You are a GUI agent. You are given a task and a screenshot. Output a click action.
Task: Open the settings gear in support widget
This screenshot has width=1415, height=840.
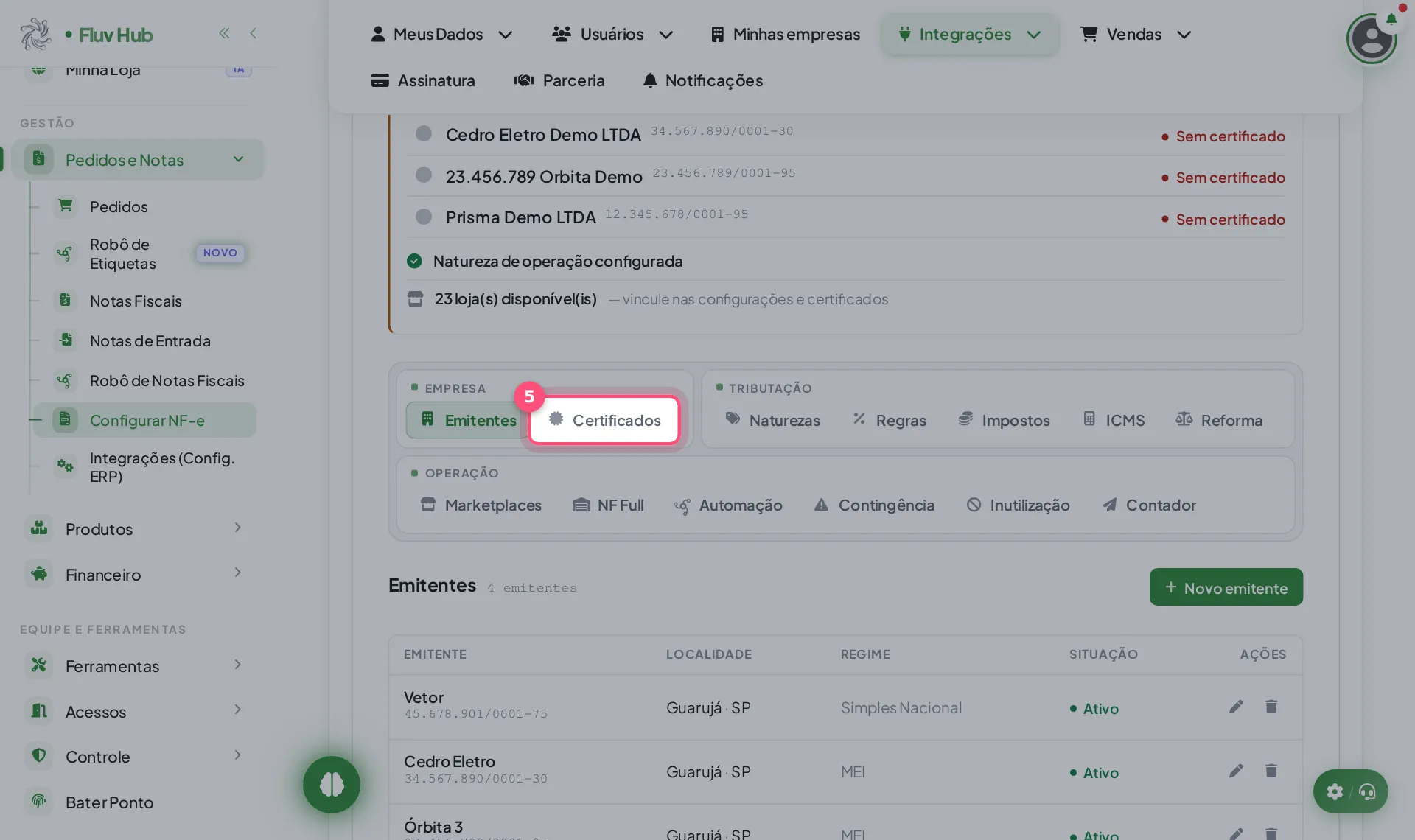pos(1335,791)
